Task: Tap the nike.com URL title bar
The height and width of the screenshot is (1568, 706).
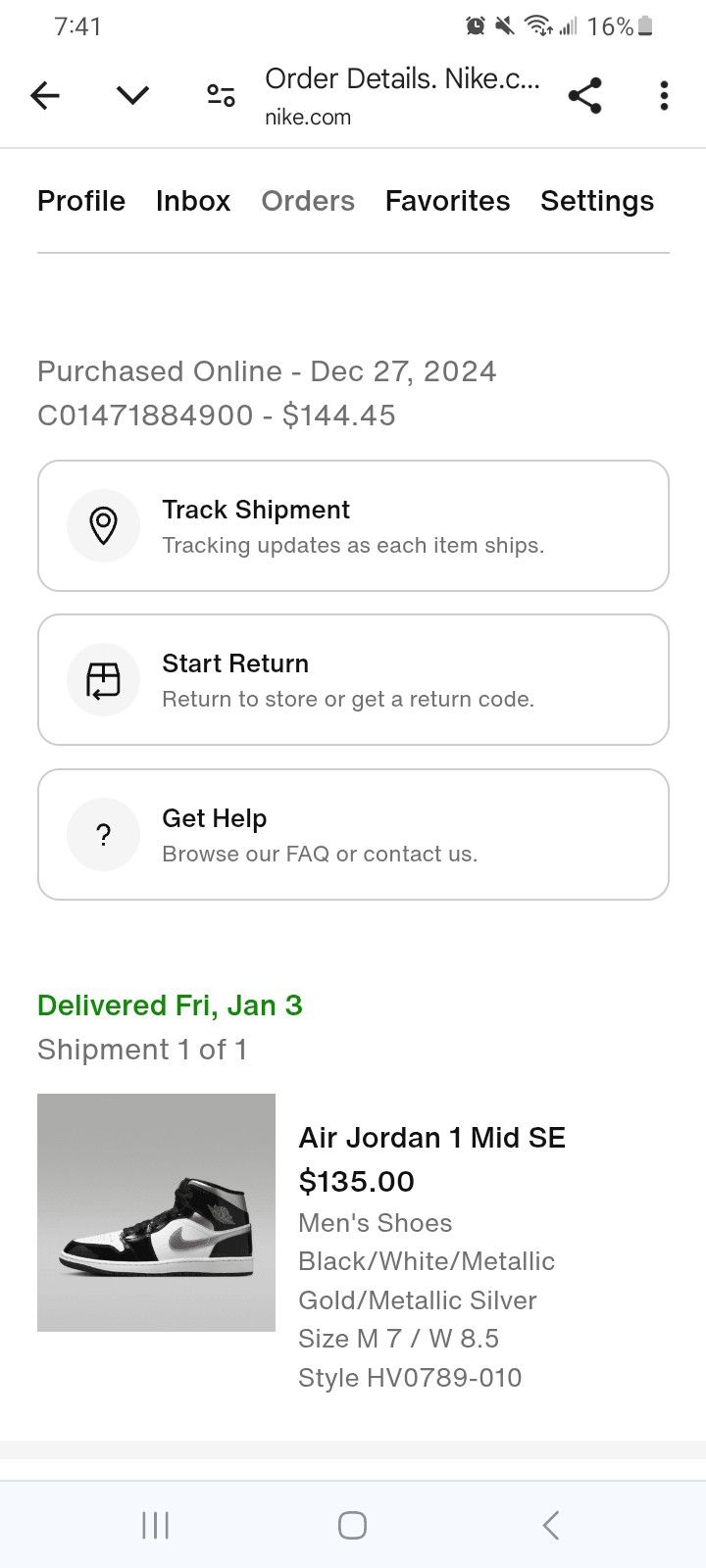Action: [402, 96]
